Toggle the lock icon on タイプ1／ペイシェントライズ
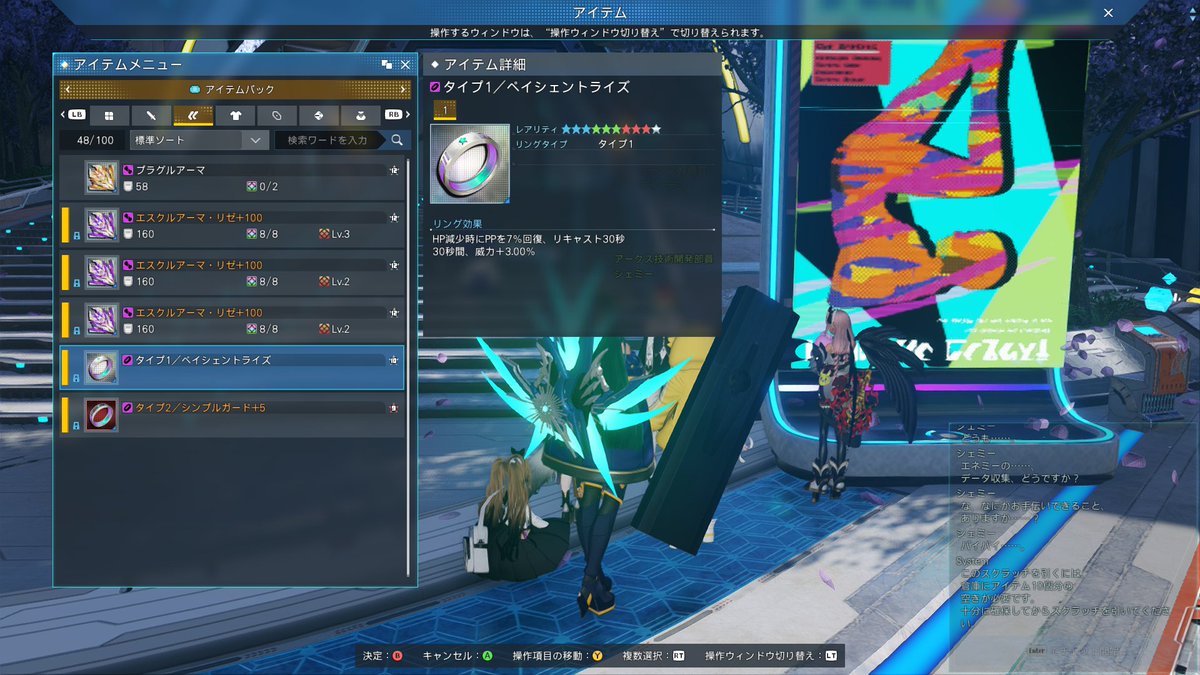 point(74,378)
